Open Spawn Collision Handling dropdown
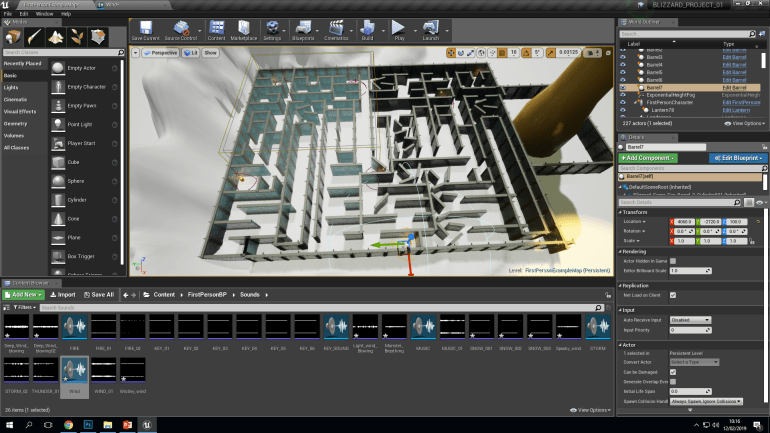The height and width of the screenshot is (433, 770). coord(706,402)
